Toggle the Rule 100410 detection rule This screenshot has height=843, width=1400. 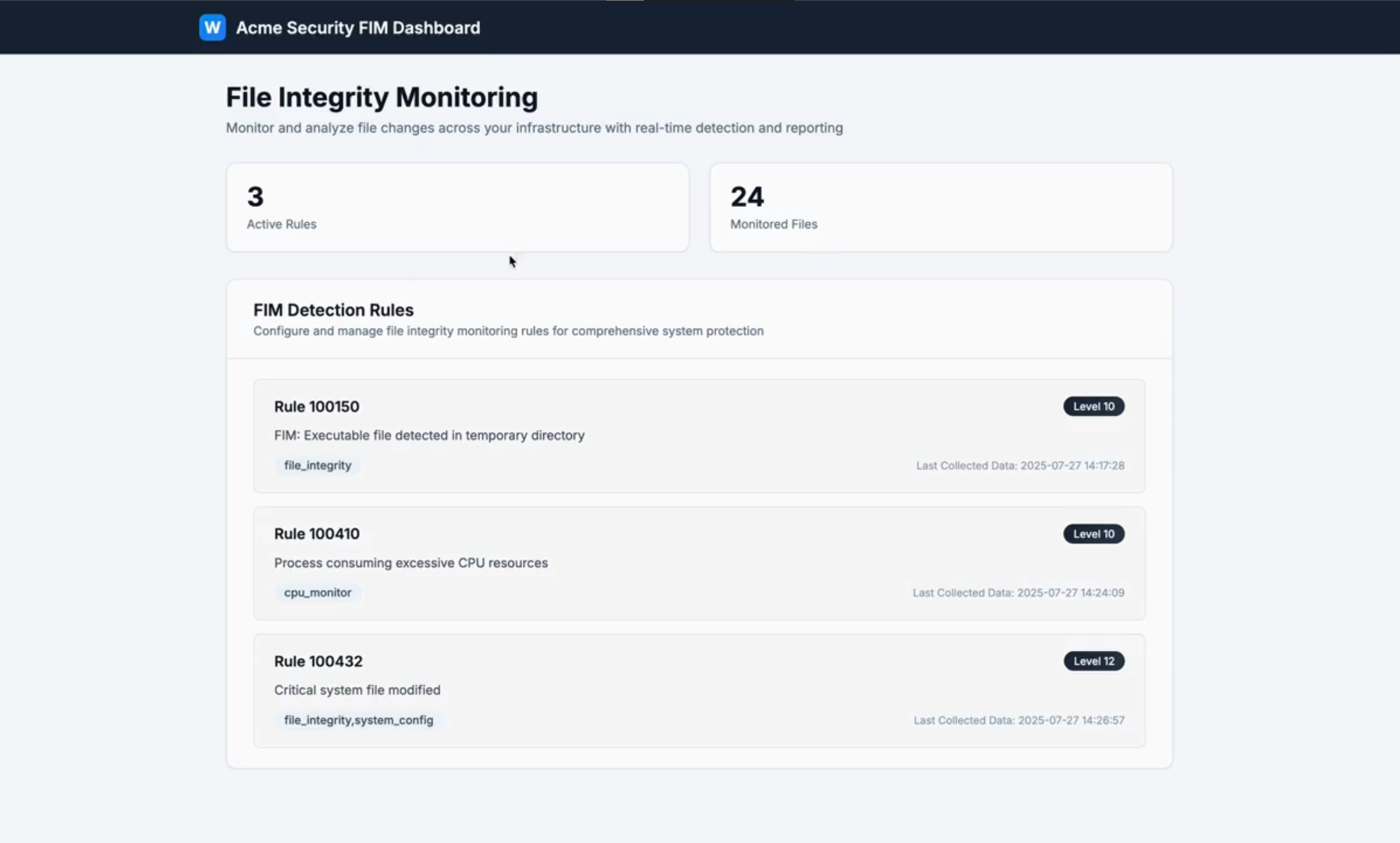click(x=698, y=563)
